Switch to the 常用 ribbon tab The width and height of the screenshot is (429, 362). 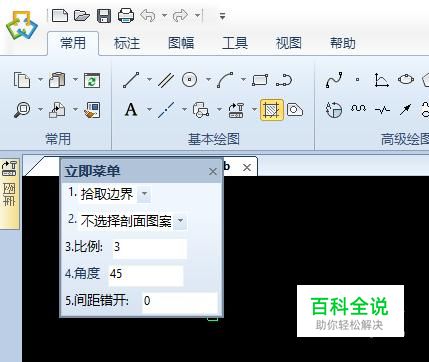[x=73, y=43]
